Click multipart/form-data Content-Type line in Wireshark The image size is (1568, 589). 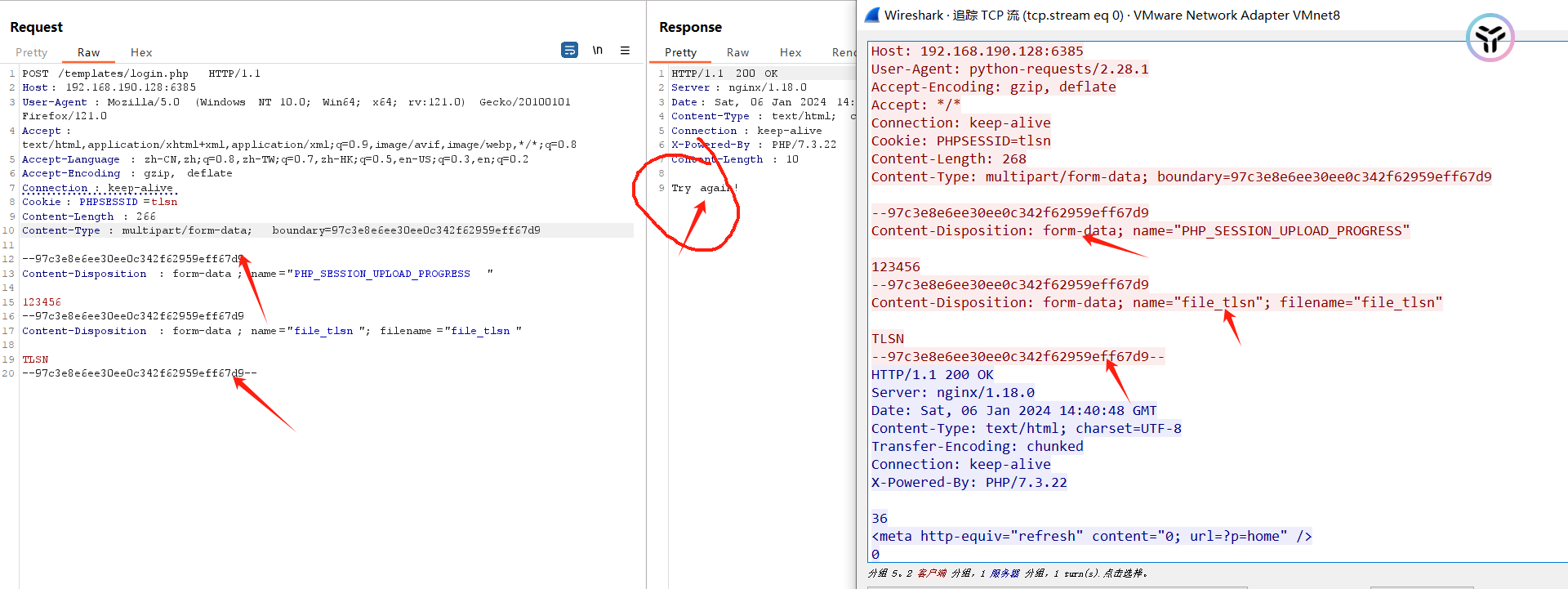pos(1182,176)
